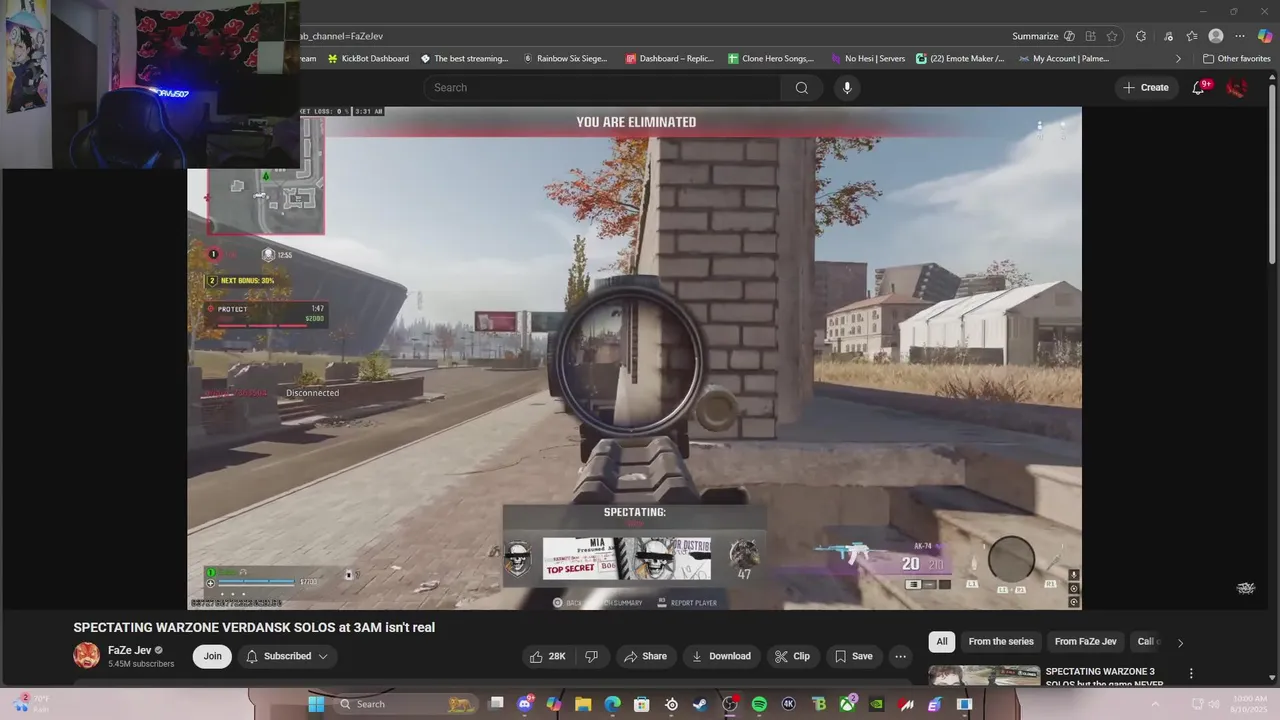Open Microsoft Store from the taskbar
Viewport: 1280px width, 720px height.
[x=642, y=704]
